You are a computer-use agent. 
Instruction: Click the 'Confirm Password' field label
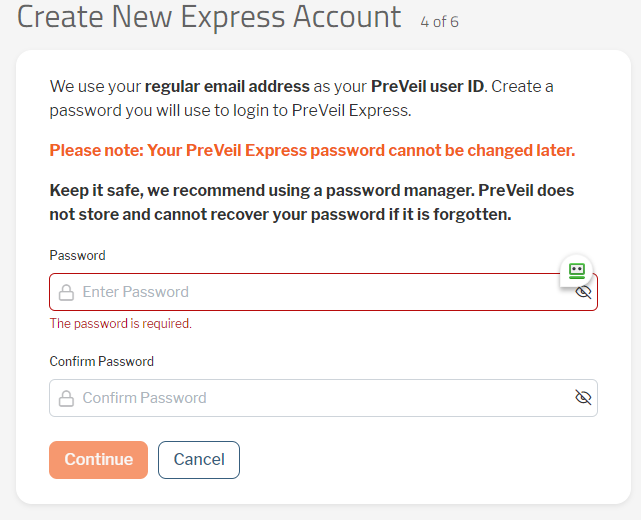click(x=101, y=361)
